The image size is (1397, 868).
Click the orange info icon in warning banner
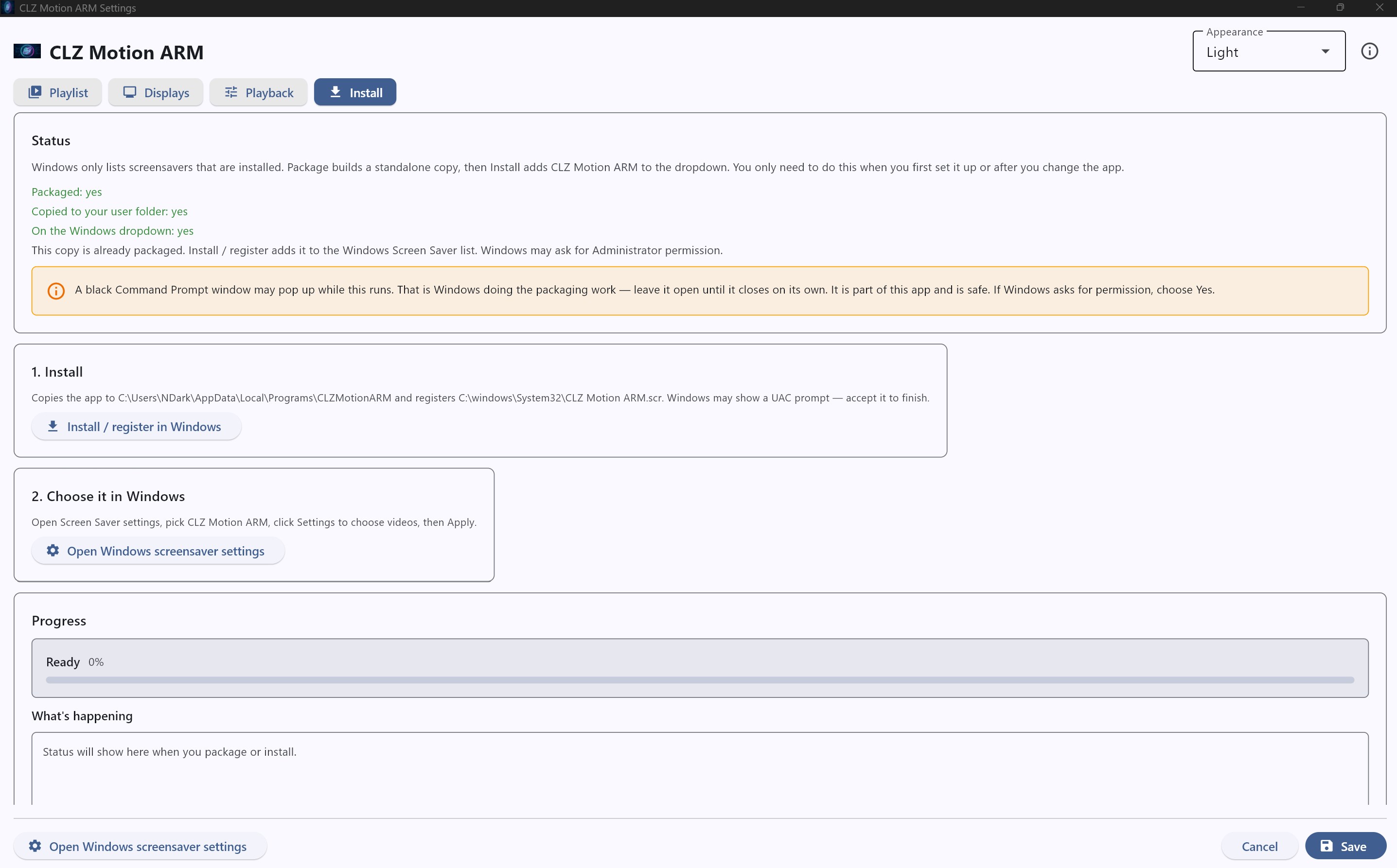pyautogui.click(x=56, y=291)
